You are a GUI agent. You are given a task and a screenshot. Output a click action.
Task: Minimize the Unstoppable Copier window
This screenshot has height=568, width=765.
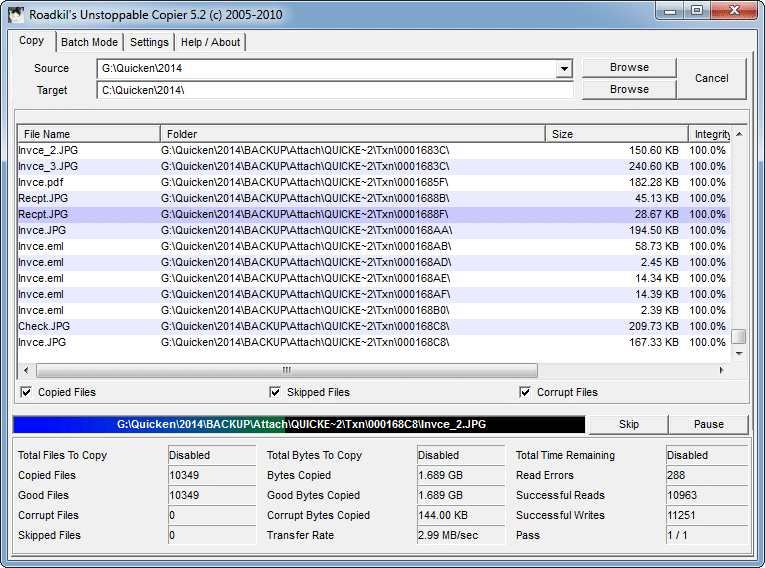pyautogui.click(x=670, y=11)
